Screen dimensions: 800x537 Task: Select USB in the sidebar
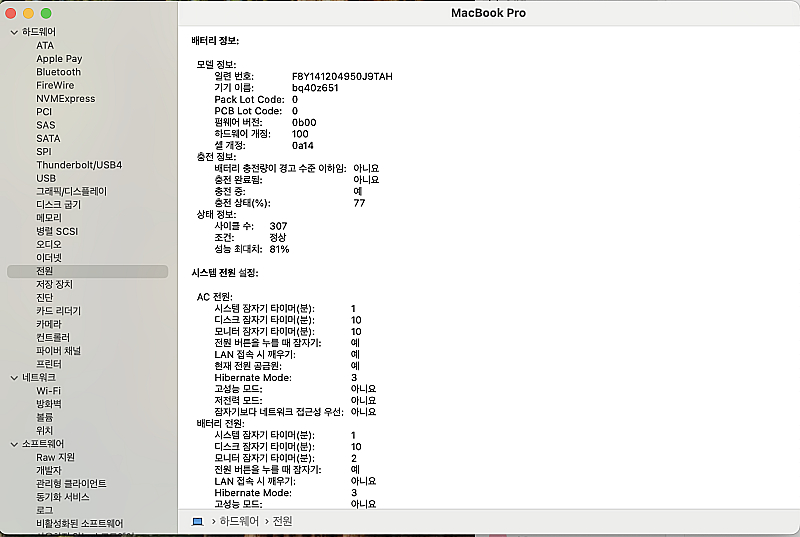coord(46,178)
